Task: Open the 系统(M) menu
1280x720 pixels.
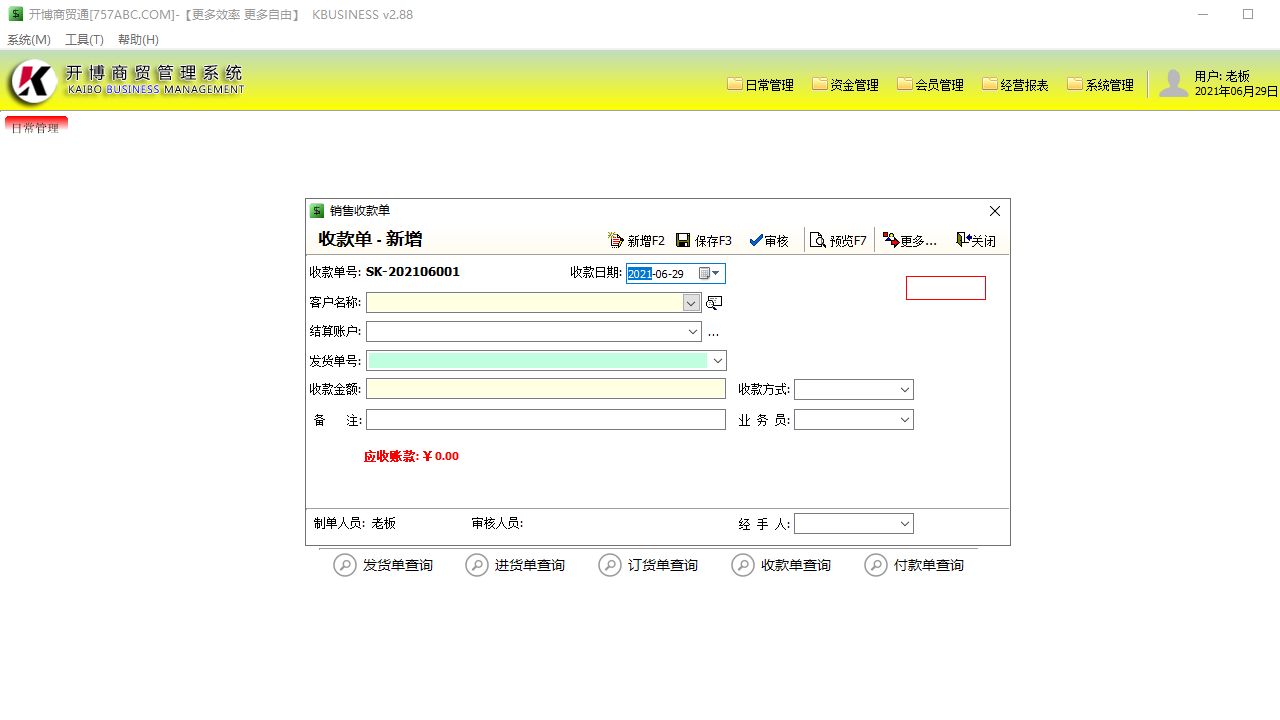Action: pos(29,40)
